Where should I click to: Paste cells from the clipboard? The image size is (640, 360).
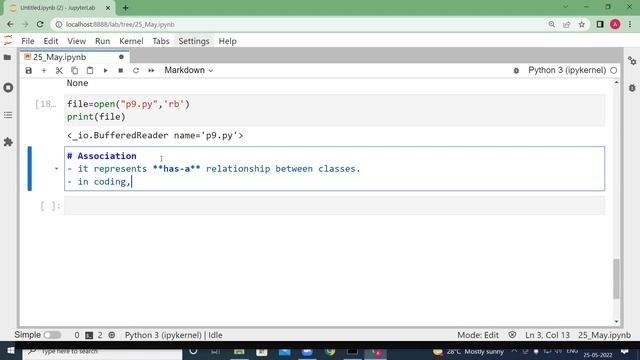coord(90,70)
